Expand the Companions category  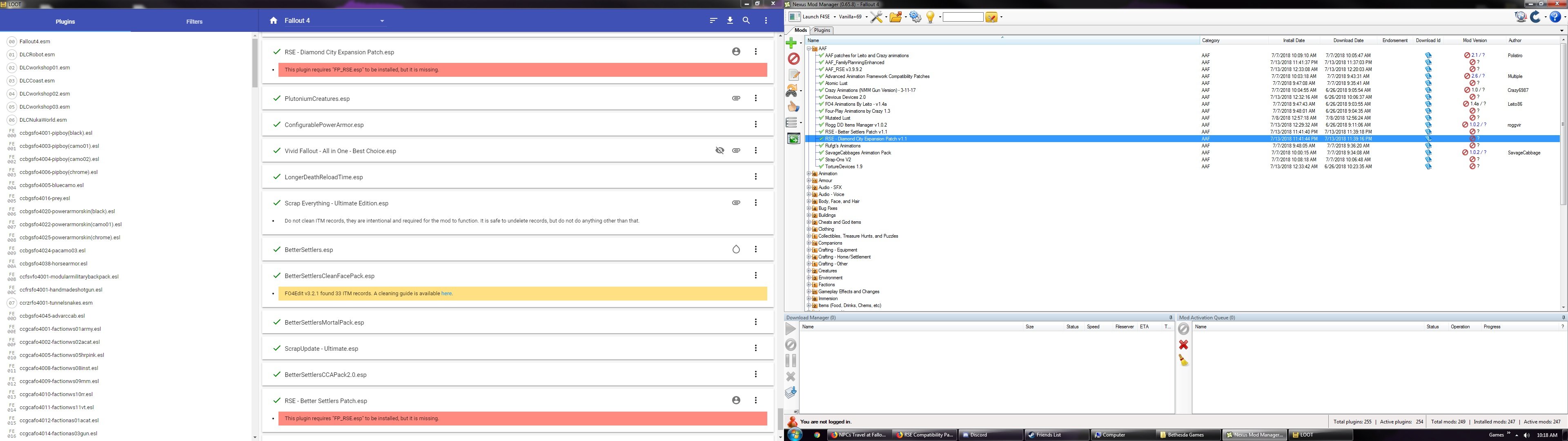pyautogui.click(x=809, y=243)
